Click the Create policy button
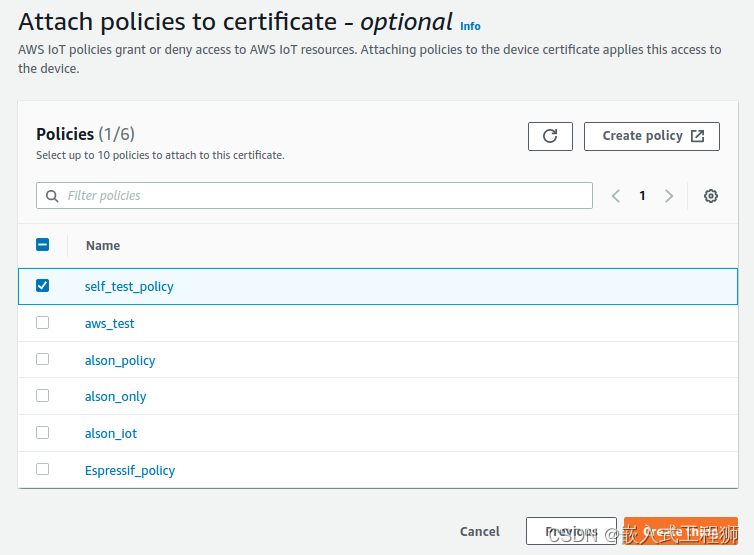Image resolution: width=754 pixels, height=555 pixels. (x=652, y=136)
